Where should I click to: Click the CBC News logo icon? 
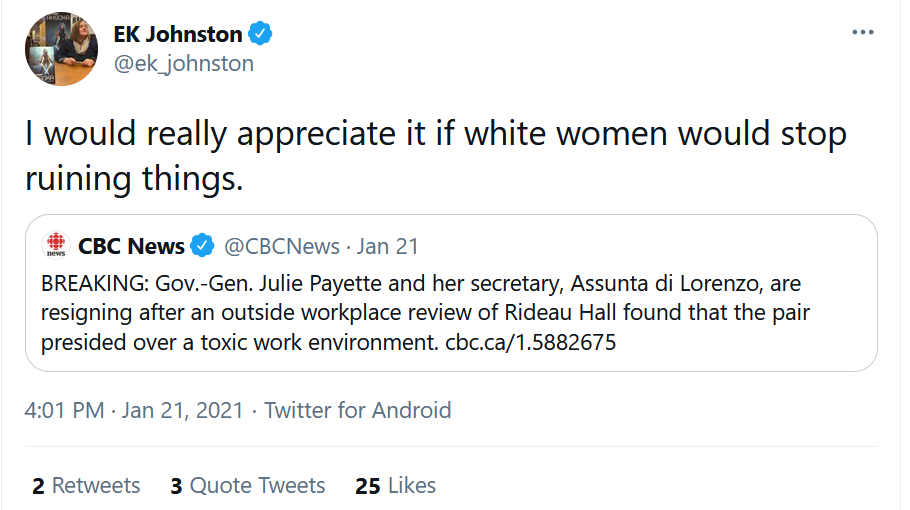pyautogui.click(x=55, y=246)
